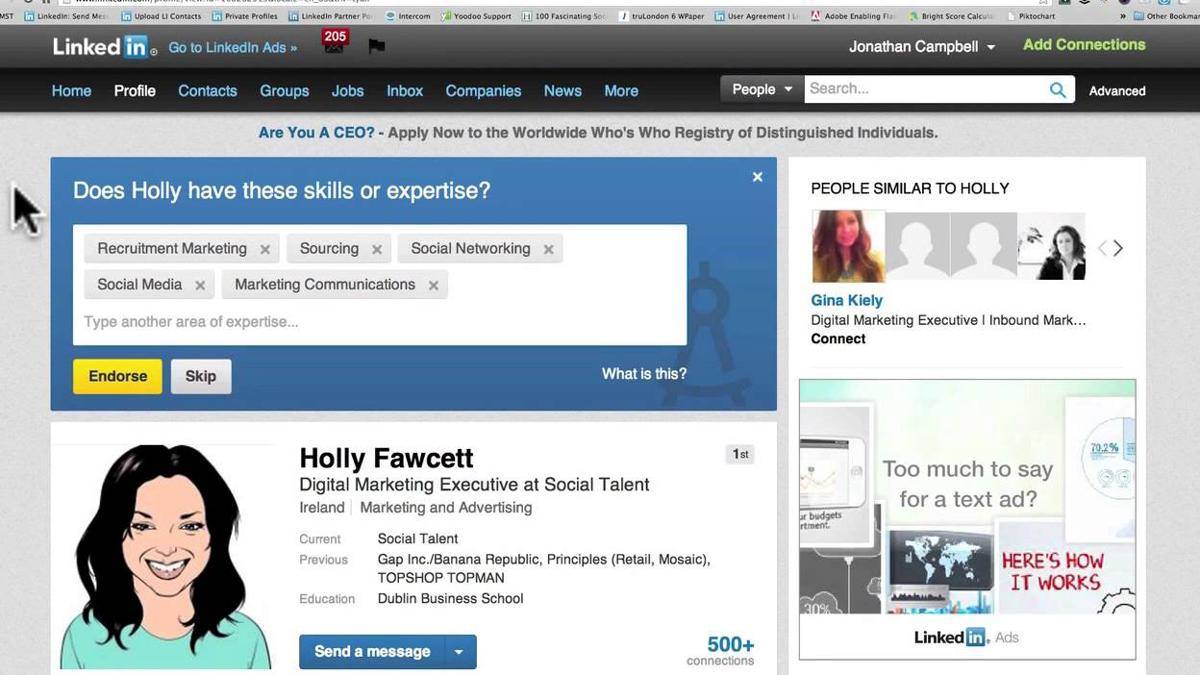Remove the Social Networking skill tag
This screenshot has width=1200, height=675.
click(548, 250)
